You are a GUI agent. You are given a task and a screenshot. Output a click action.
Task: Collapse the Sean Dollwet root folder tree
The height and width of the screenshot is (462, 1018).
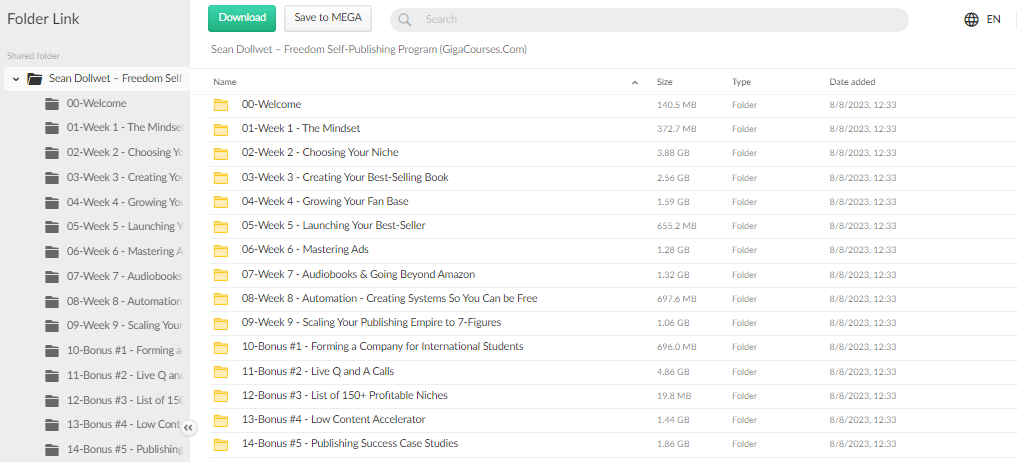(16, 79)
